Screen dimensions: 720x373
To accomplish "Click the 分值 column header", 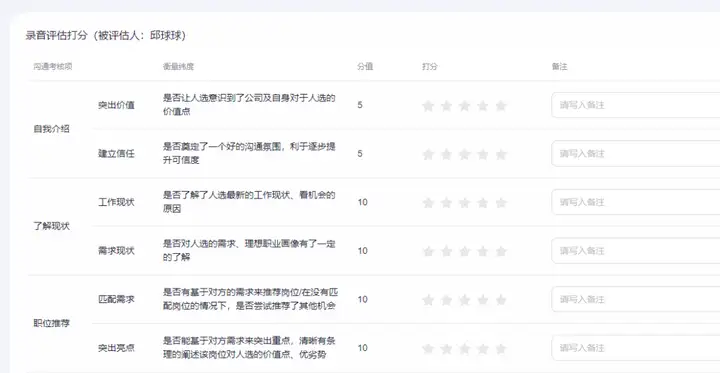I will 365,67.
